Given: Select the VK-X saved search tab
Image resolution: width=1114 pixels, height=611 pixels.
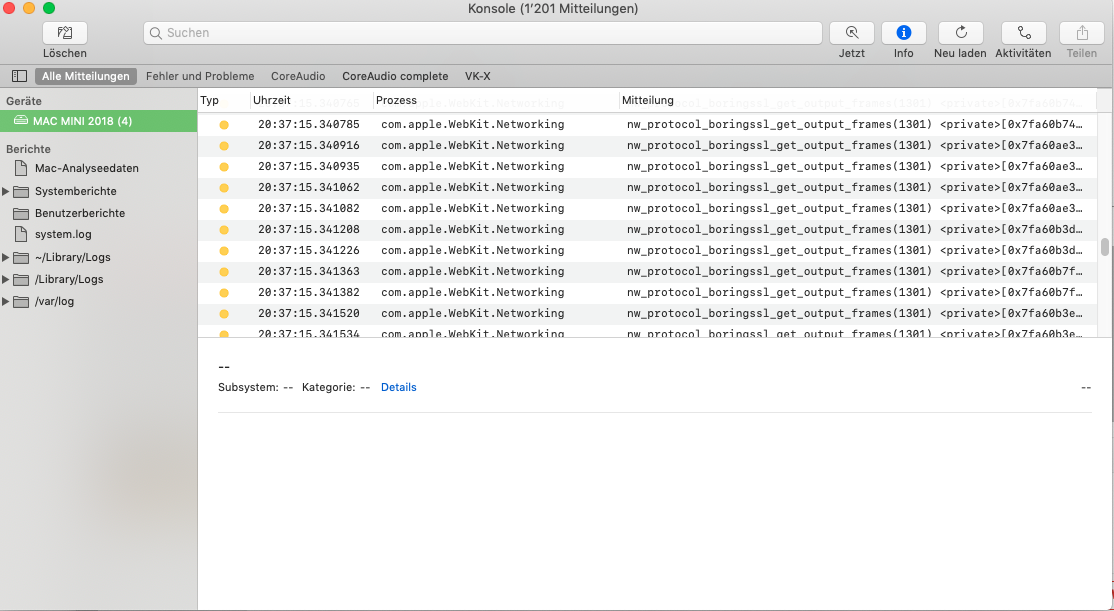Looking at the screenshot, I should click(x=477, y=76).
